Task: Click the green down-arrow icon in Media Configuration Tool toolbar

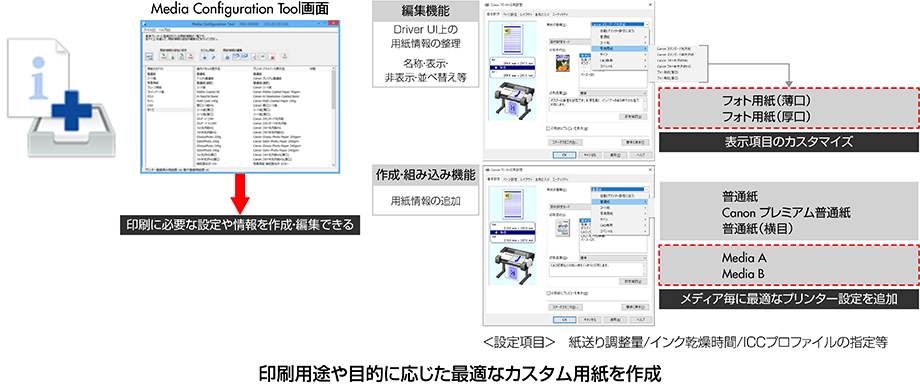Action: (x=172, y=57)
